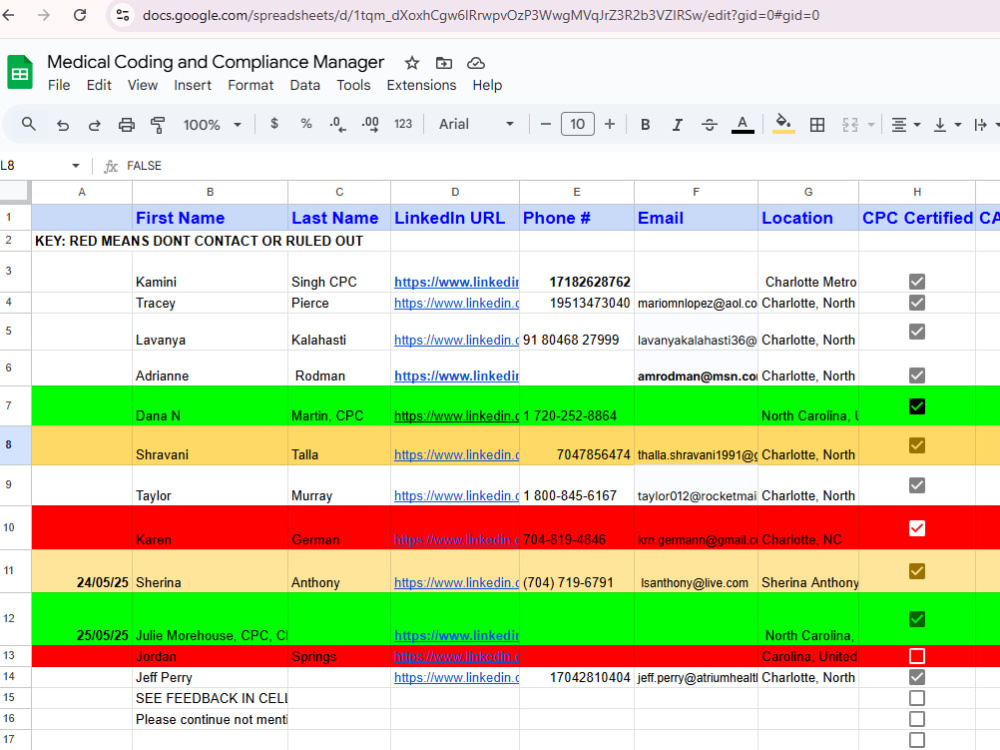Open the Name box dropdown arrow
The width and height of the screenshot is (1000, 750).
[x=76, y=166]
